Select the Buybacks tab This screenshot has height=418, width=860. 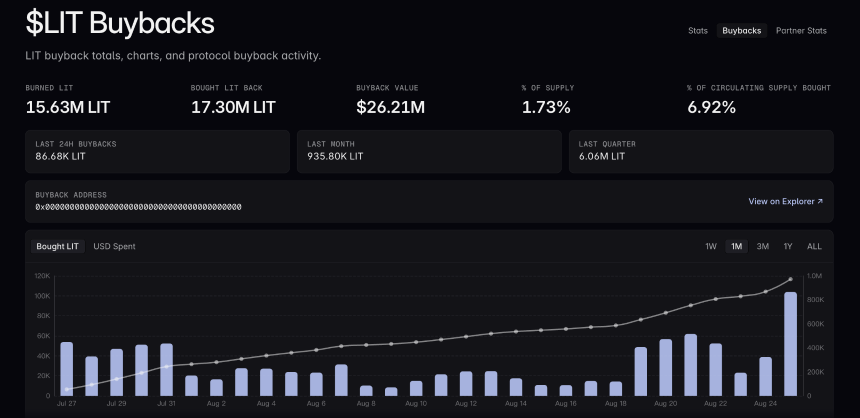tap(742, 31)
